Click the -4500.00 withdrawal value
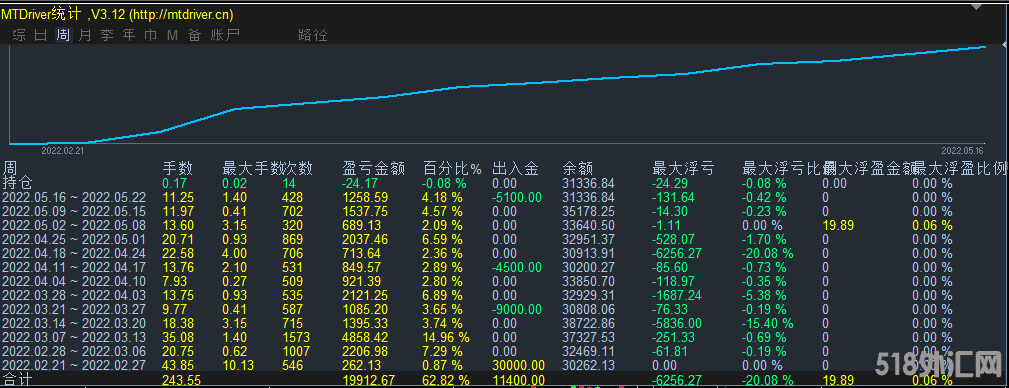 (x=518, y=267)
